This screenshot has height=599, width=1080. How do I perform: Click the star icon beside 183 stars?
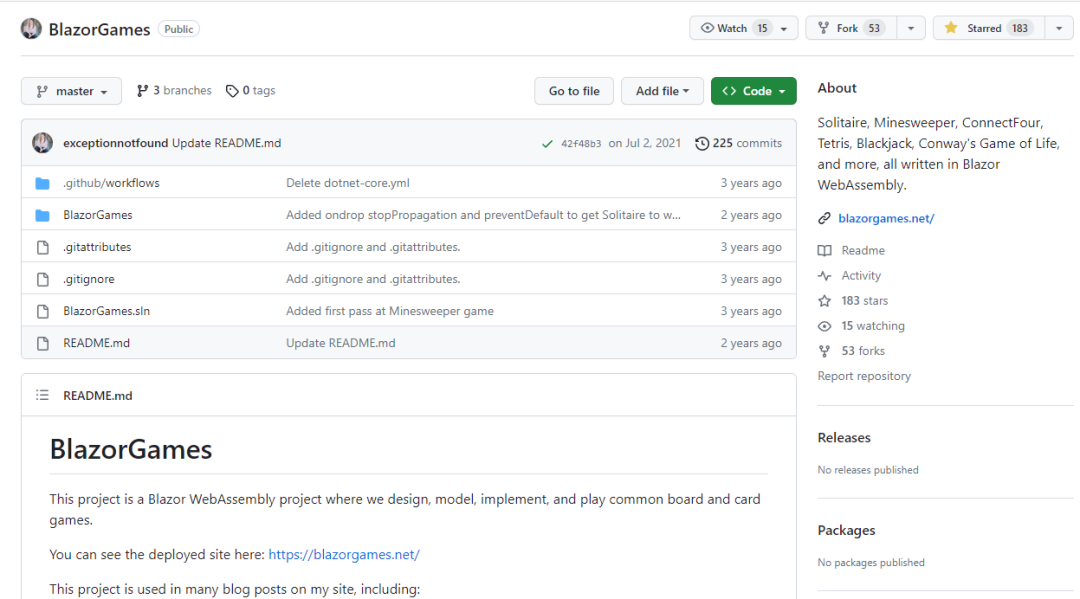tap(824, 301)
